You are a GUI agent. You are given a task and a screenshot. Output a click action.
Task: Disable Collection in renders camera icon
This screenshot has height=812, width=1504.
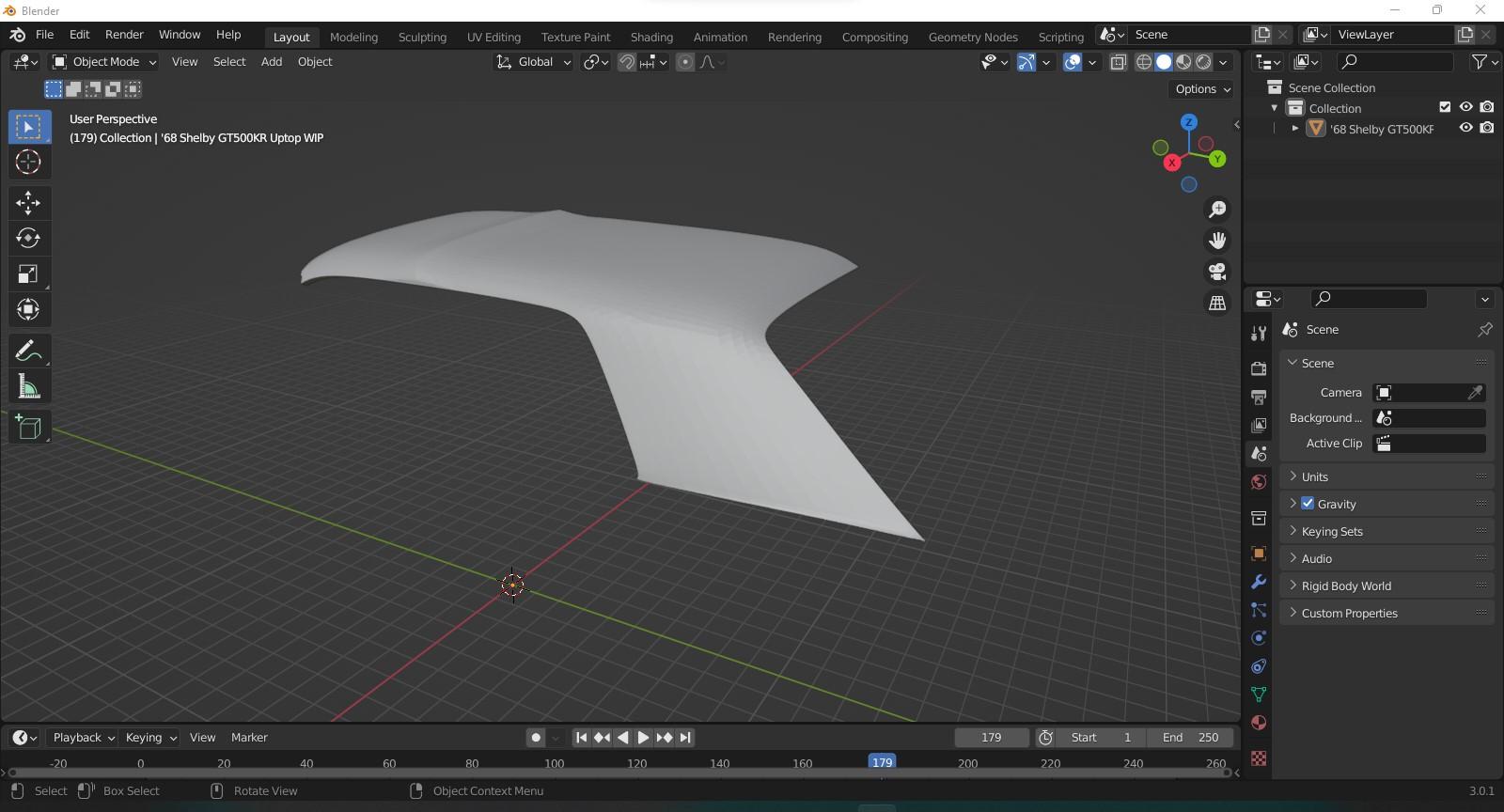[1487, 107]
